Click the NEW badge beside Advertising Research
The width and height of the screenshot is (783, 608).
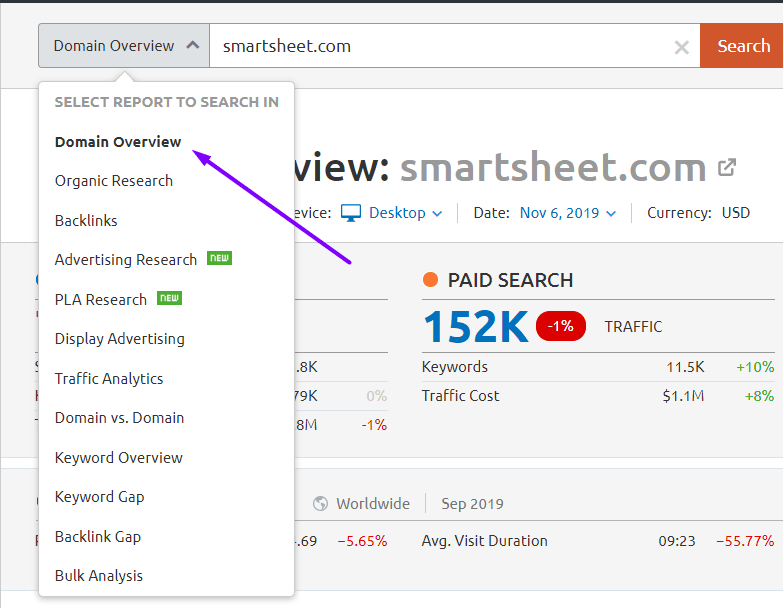point(219,258)
